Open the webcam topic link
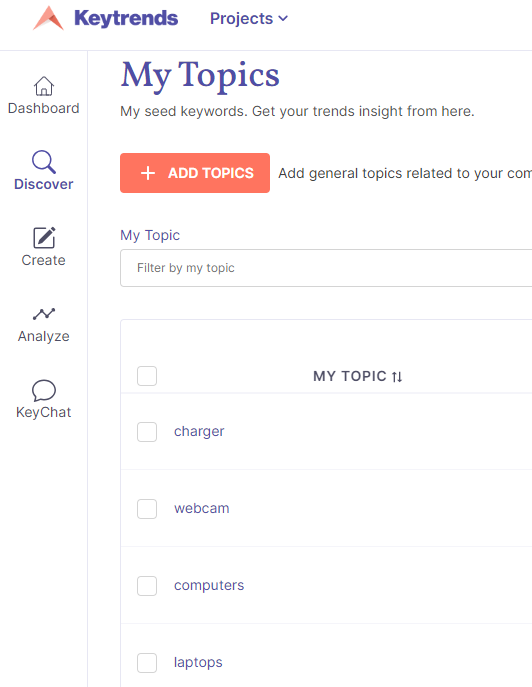Screen dimensions: 532x687 pos(202,508)
